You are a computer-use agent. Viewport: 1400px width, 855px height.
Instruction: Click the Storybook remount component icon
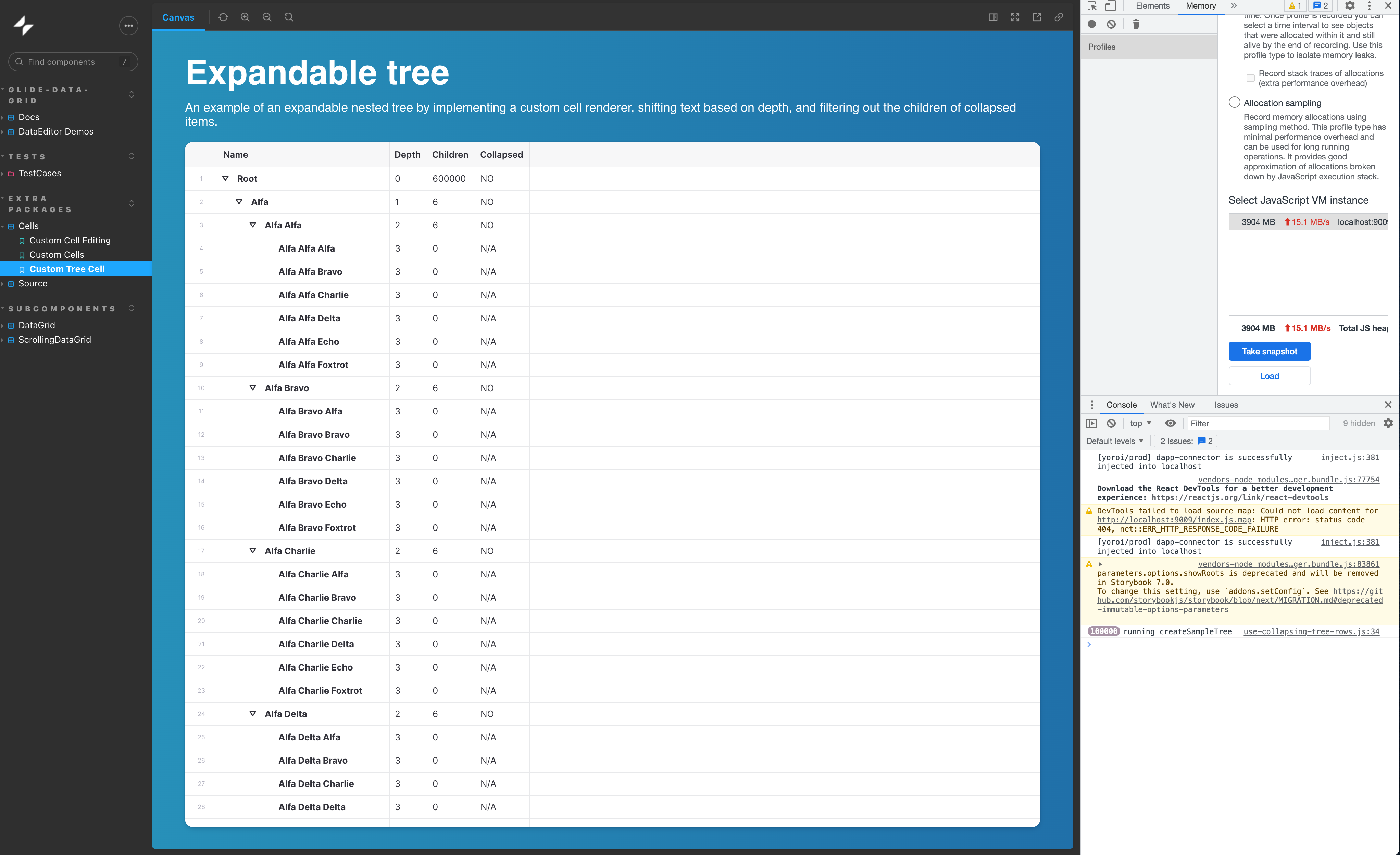pos(223,17)
